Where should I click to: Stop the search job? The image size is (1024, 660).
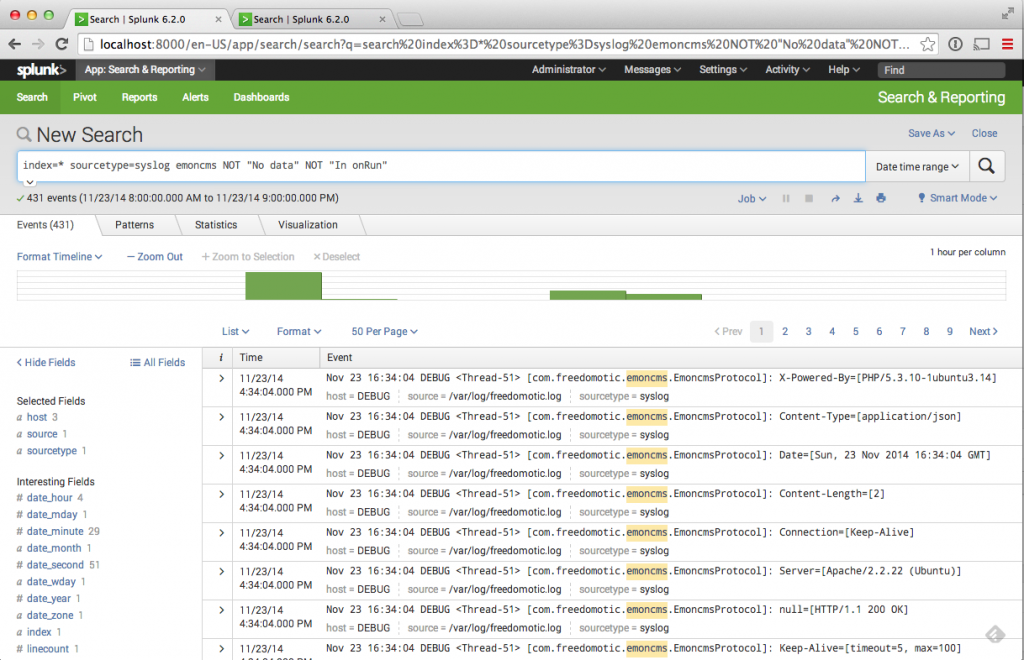click(810, 199)
